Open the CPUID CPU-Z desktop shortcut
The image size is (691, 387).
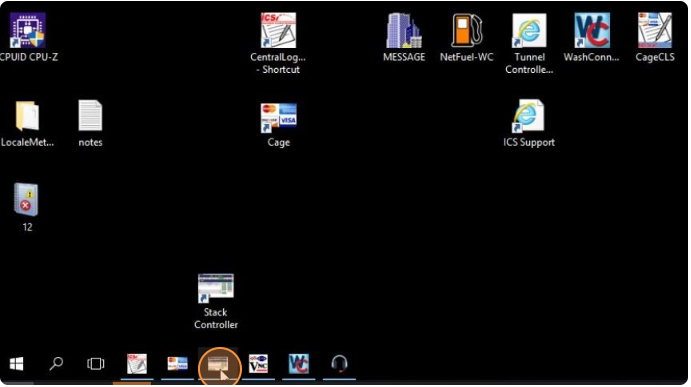(28, 30)
